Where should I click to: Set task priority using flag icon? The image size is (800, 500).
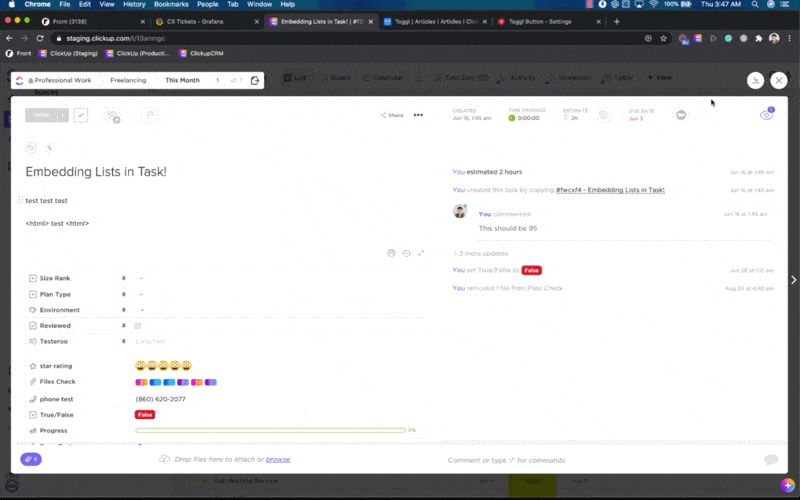[x=149, y=116]
